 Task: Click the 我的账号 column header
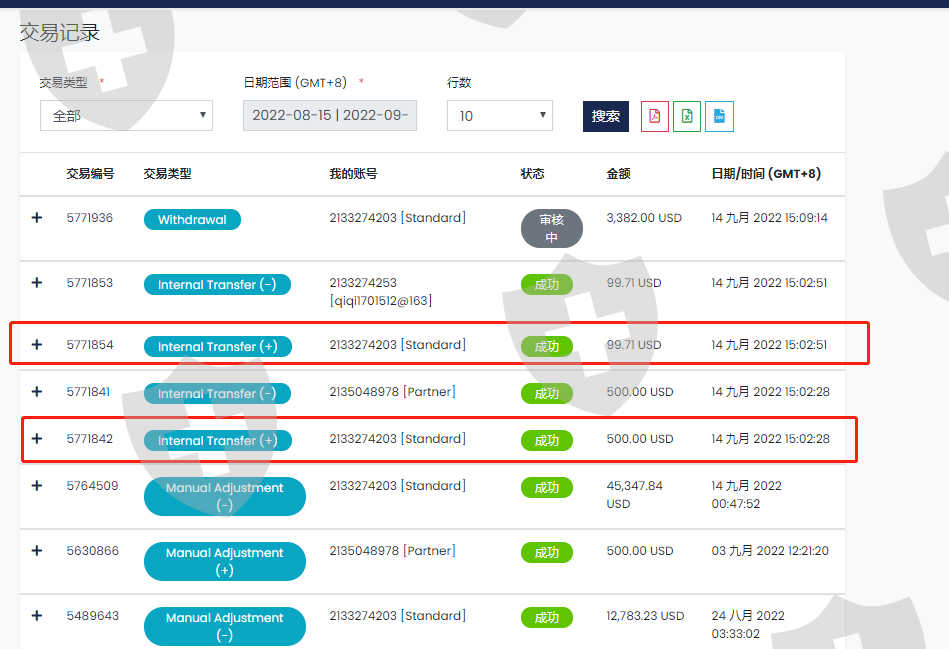353,174
